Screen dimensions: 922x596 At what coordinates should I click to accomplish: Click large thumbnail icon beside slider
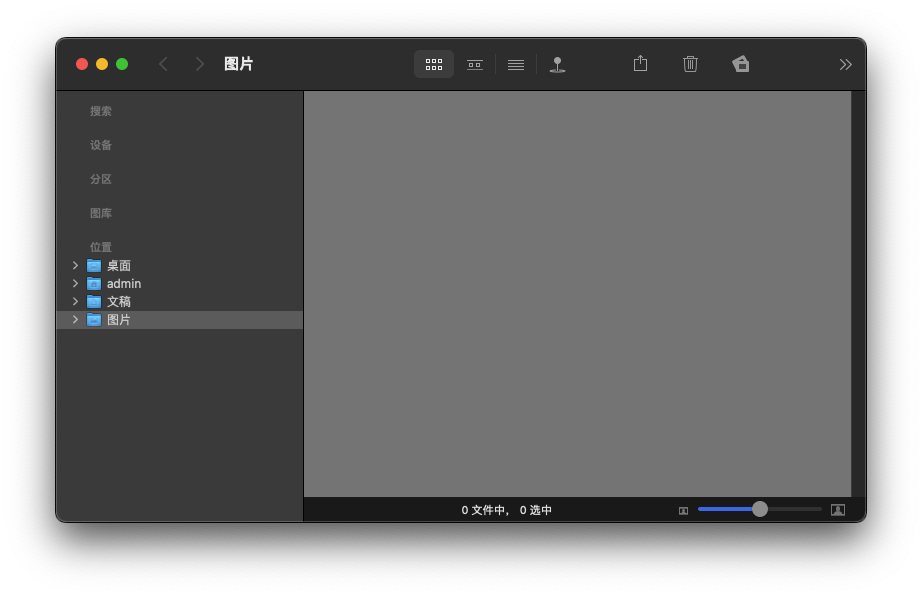coord(838,510)
